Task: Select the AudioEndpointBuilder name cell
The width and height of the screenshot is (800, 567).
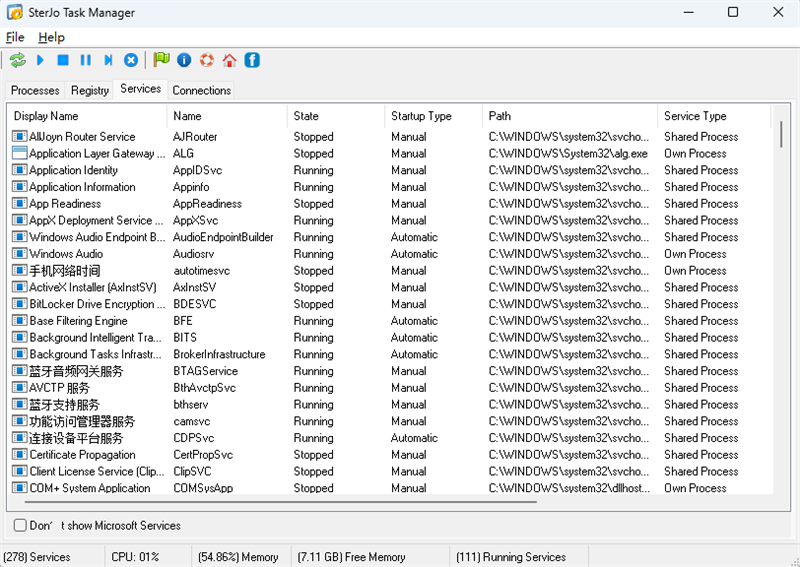Action: 223,237
